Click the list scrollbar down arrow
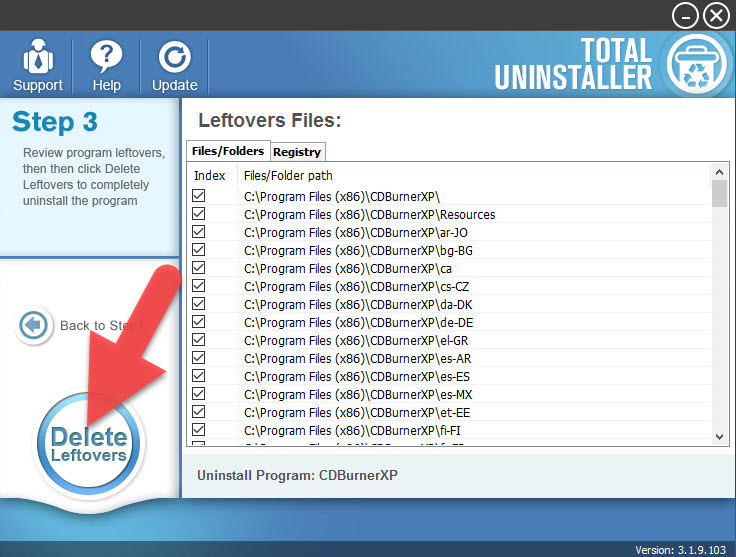Screen dimensions: 736x557 click(719, 437)
